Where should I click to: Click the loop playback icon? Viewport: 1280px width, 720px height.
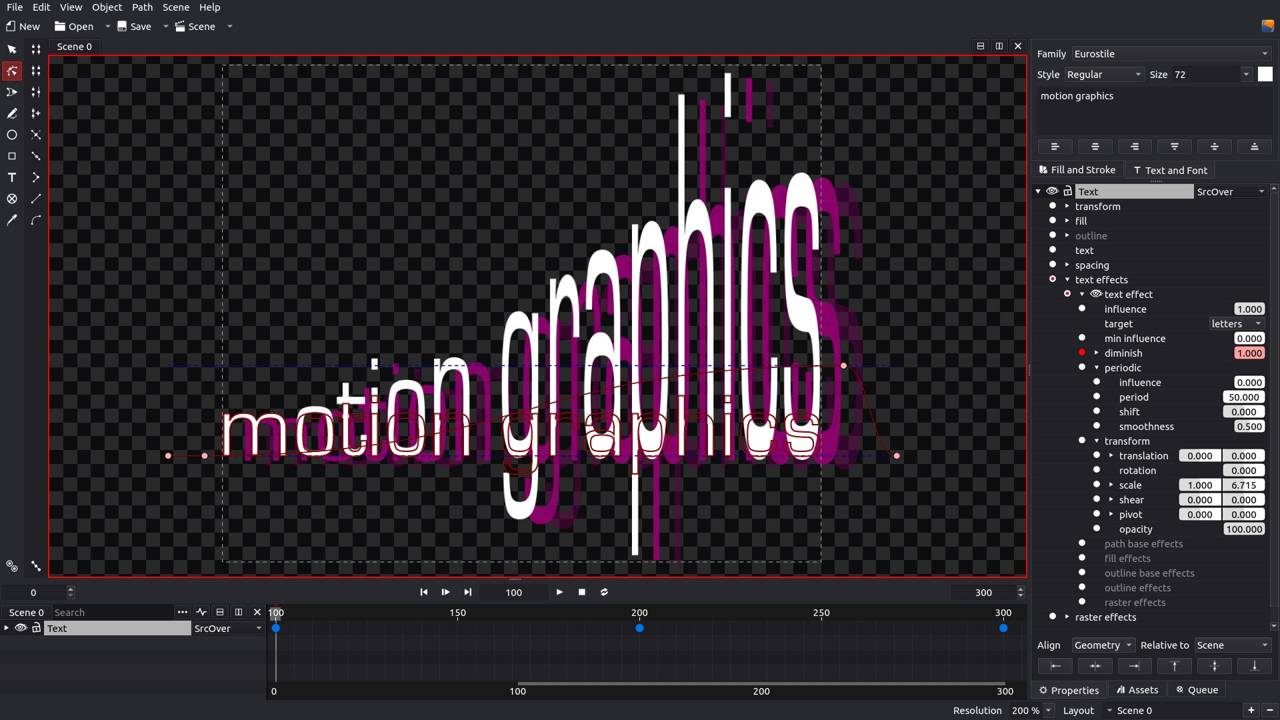(604, 592)
